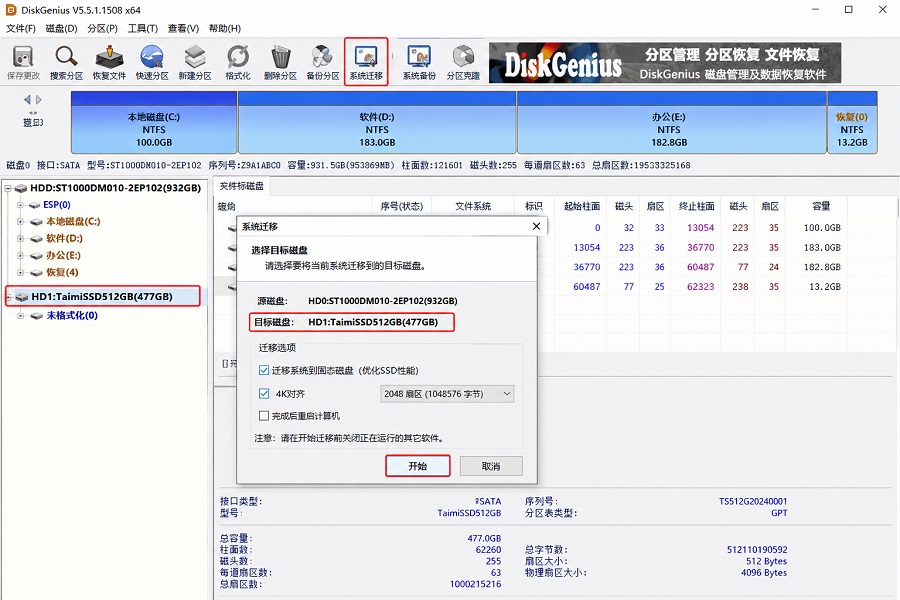Click the Delete Partition (删除分区) trash icon
This screenshot has height=600, width=900.
[x=280, y=63]
